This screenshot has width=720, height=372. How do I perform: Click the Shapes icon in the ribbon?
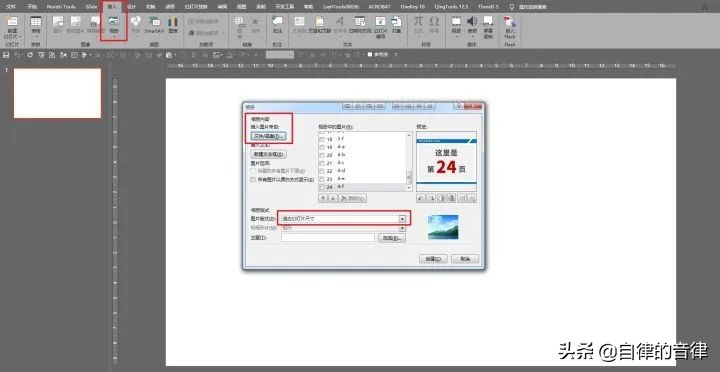click(x=135, y=22)
